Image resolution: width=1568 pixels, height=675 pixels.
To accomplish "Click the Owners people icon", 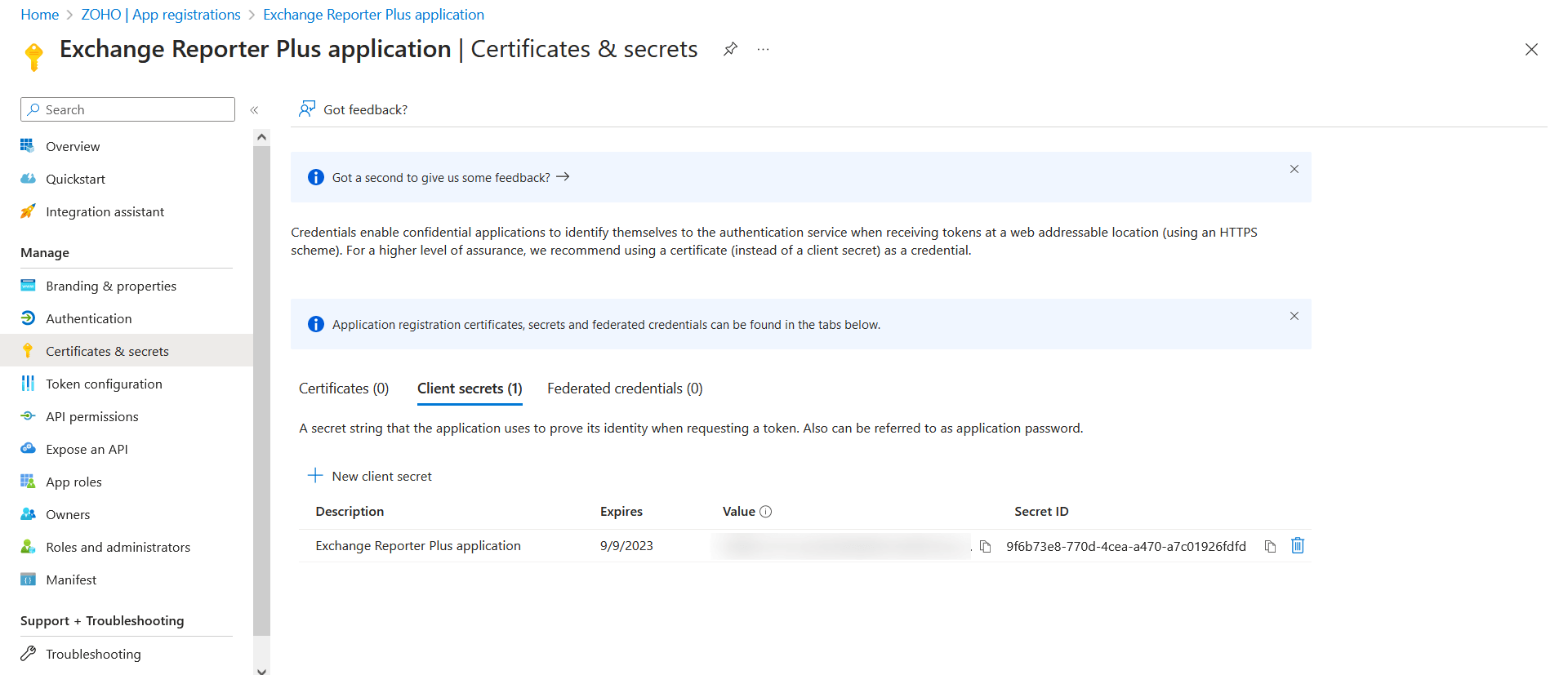I will pos(28,513).
